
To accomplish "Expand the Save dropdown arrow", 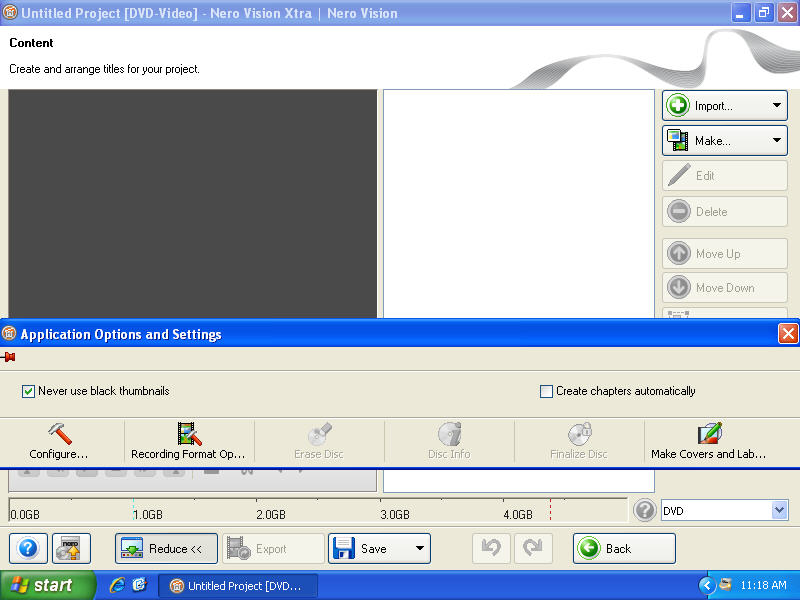I will click(419, 548).
